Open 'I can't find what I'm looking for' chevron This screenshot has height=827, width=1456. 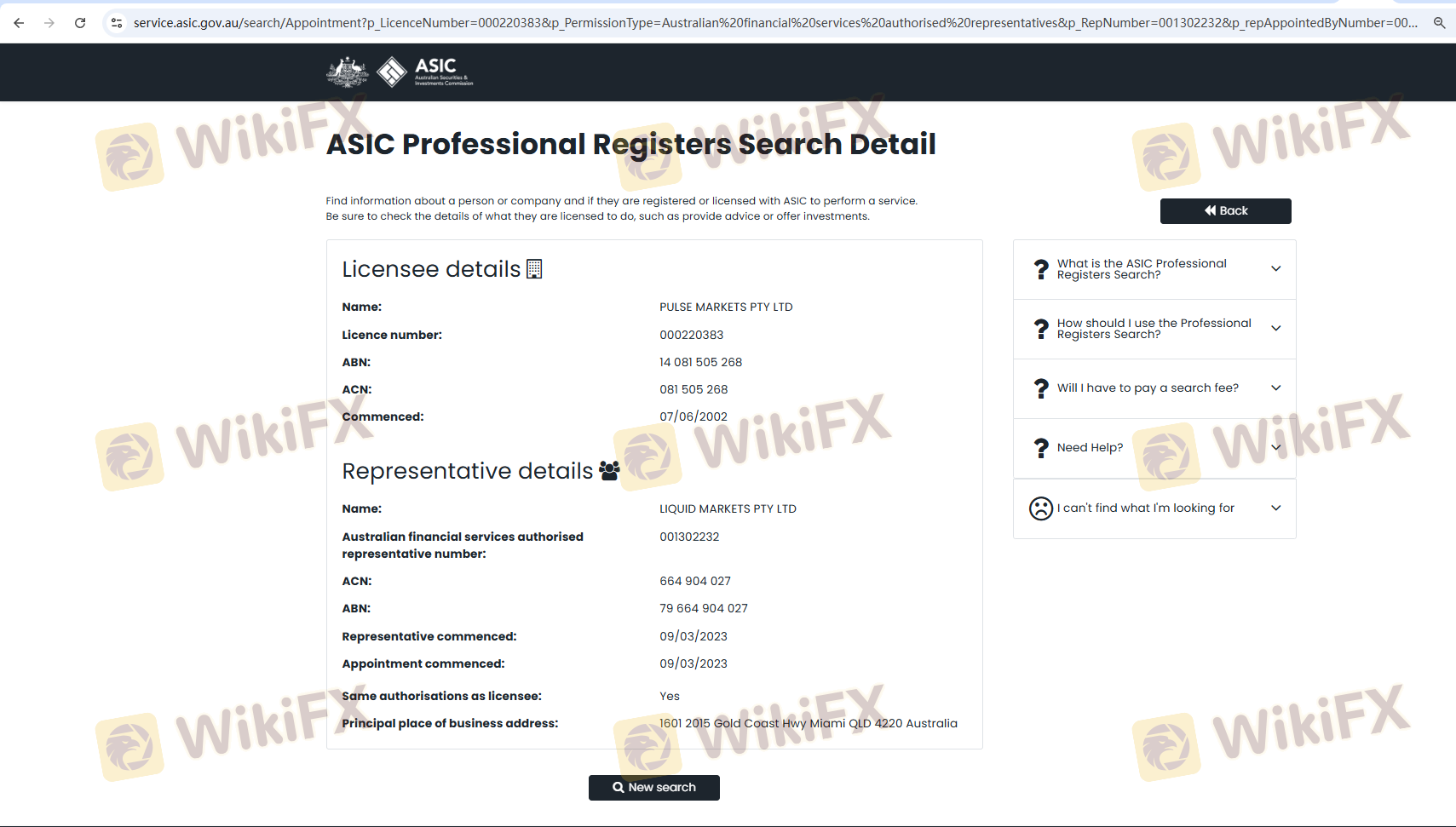tap(1275, 508)
